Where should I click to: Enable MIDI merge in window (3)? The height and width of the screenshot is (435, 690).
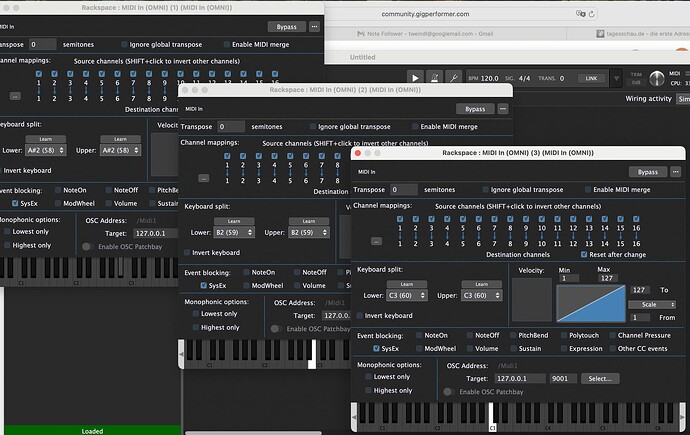point(587,190)
